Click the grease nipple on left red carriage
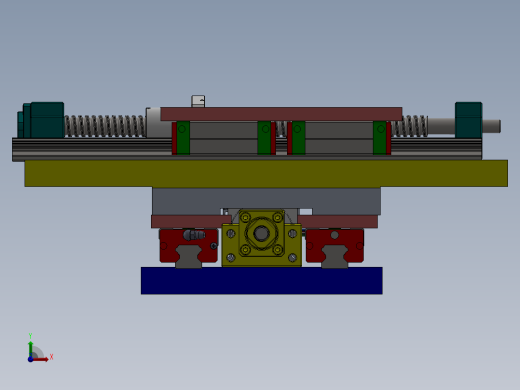The width and height of the screenshot is (520, 390). pyautogui.click(x=194, y=235)
